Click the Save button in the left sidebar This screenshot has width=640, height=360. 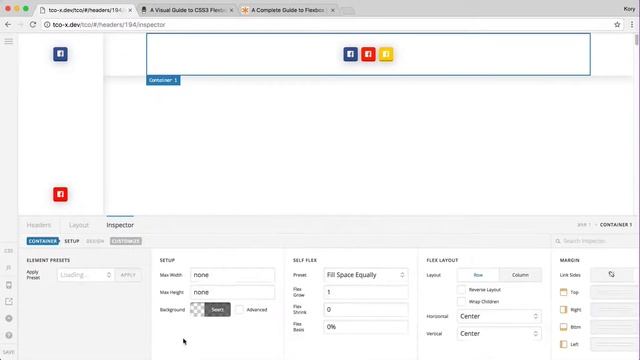click(x=9, y=352)
